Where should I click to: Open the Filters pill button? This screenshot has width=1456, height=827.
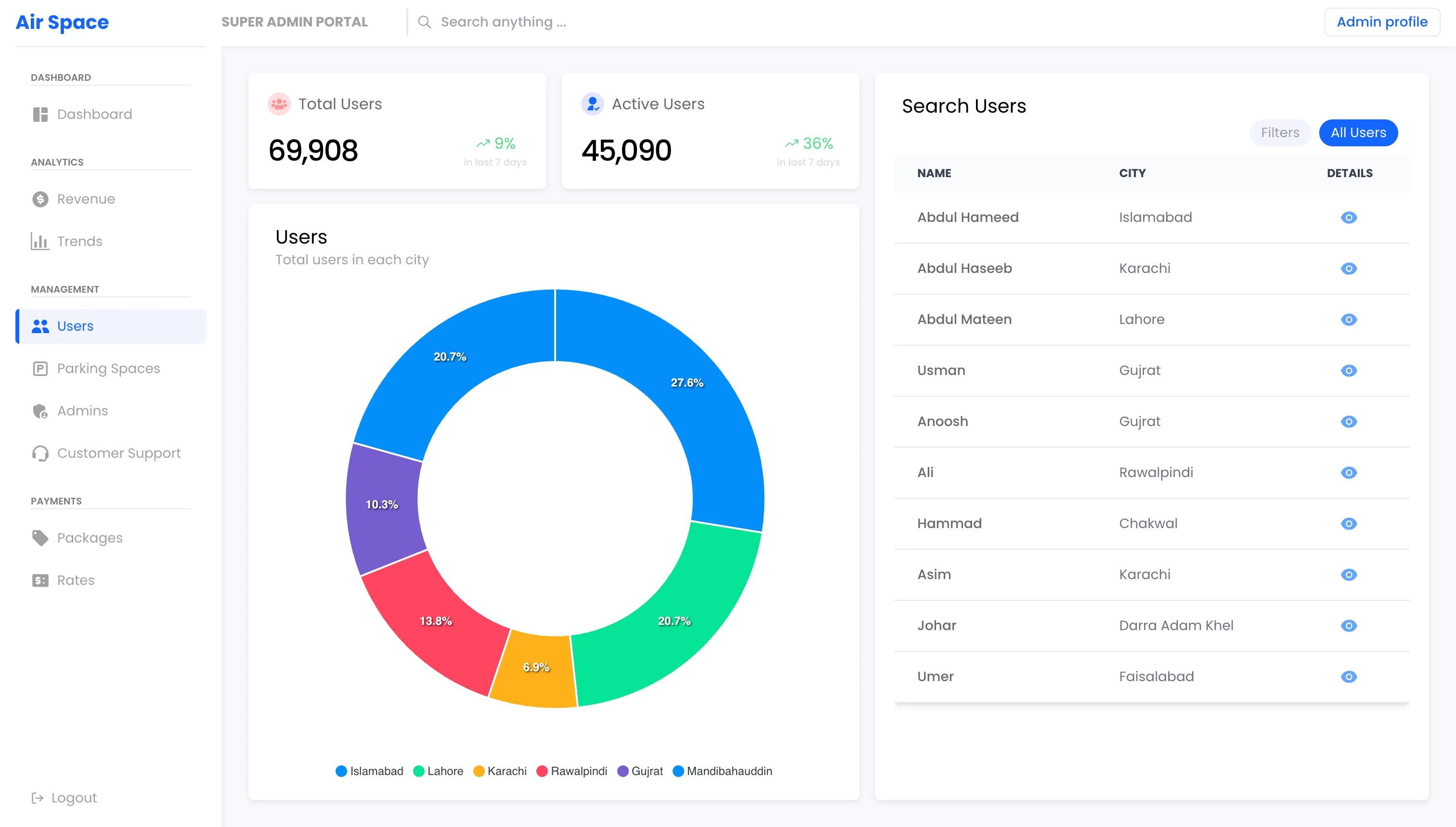pyautogui.click(x=1279, y=132)
